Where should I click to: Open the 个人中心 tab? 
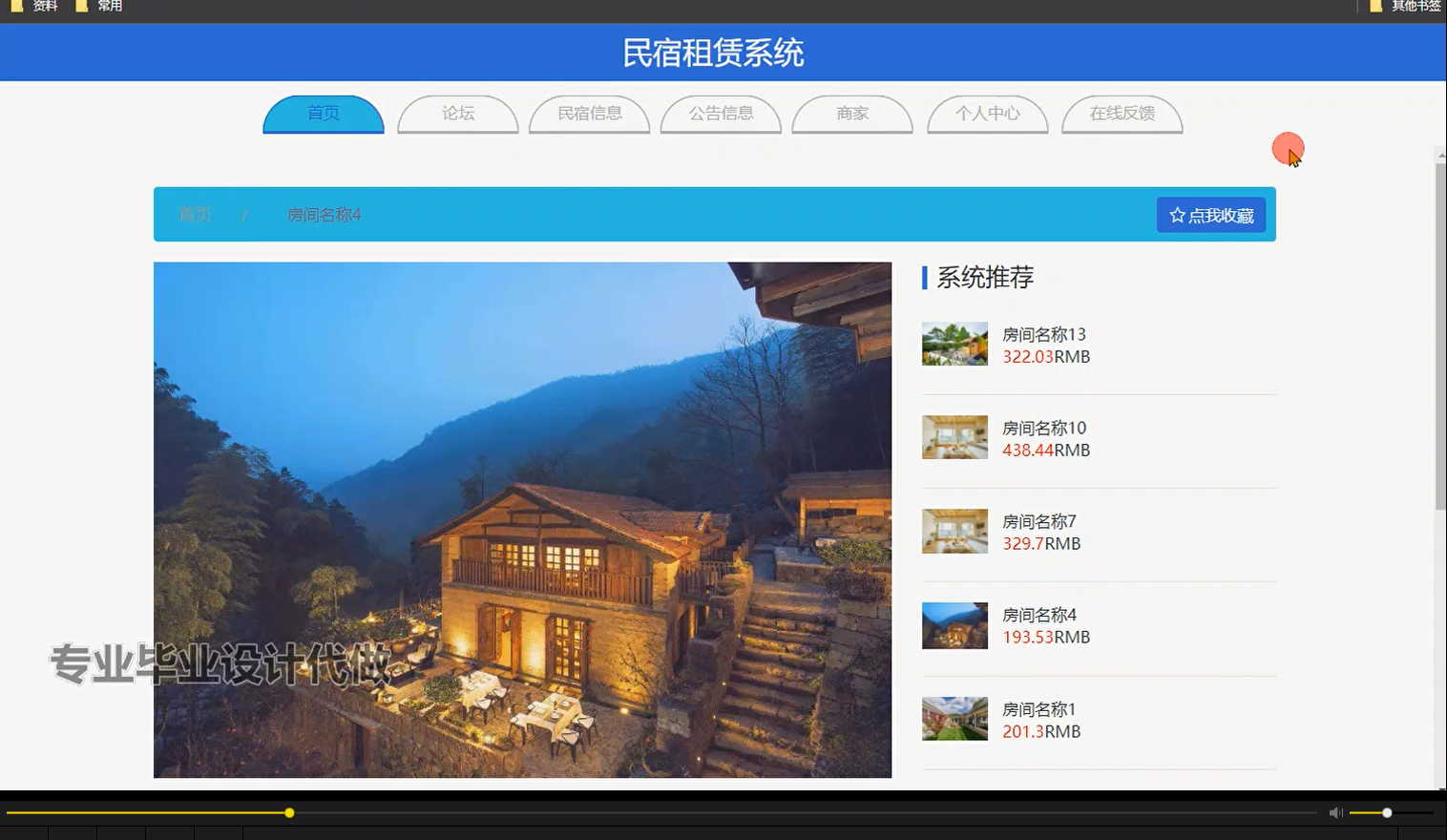pos(987,113)
